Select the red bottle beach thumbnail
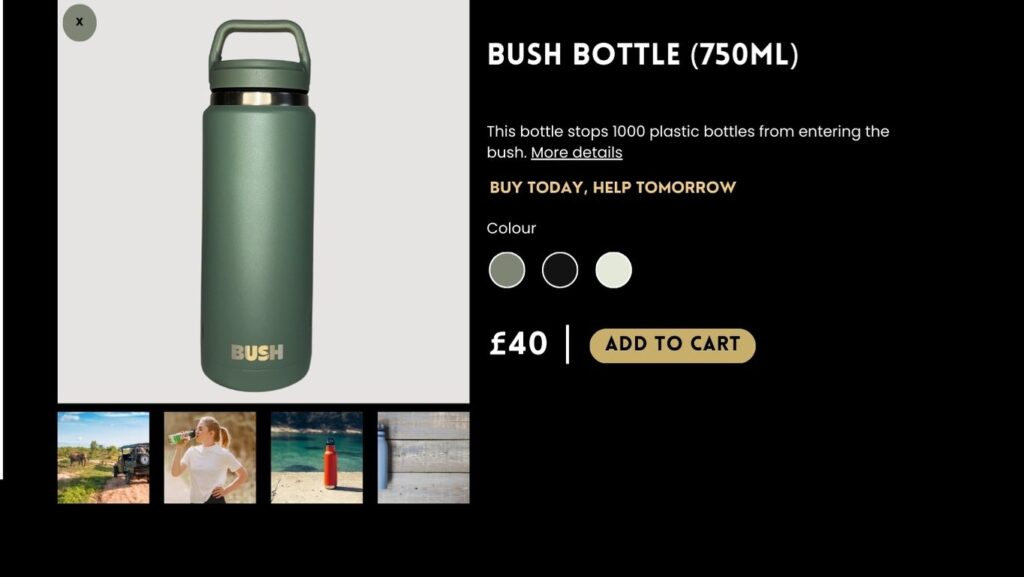This screenshot has height=577, width=1024. pyautogui.click(x=317, y=458)
